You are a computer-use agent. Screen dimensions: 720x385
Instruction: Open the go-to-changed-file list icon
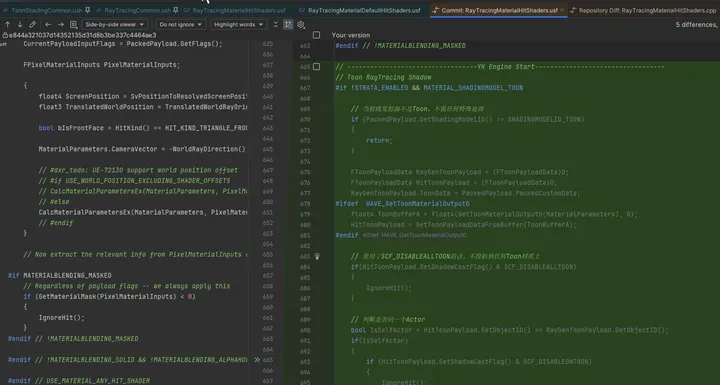coord(73,24)
